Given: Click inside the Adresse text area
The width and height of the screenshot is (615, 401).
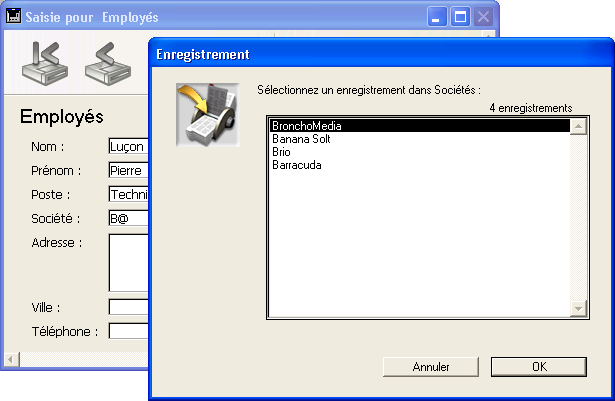Looking at the screenshot, I should (128, 262).
